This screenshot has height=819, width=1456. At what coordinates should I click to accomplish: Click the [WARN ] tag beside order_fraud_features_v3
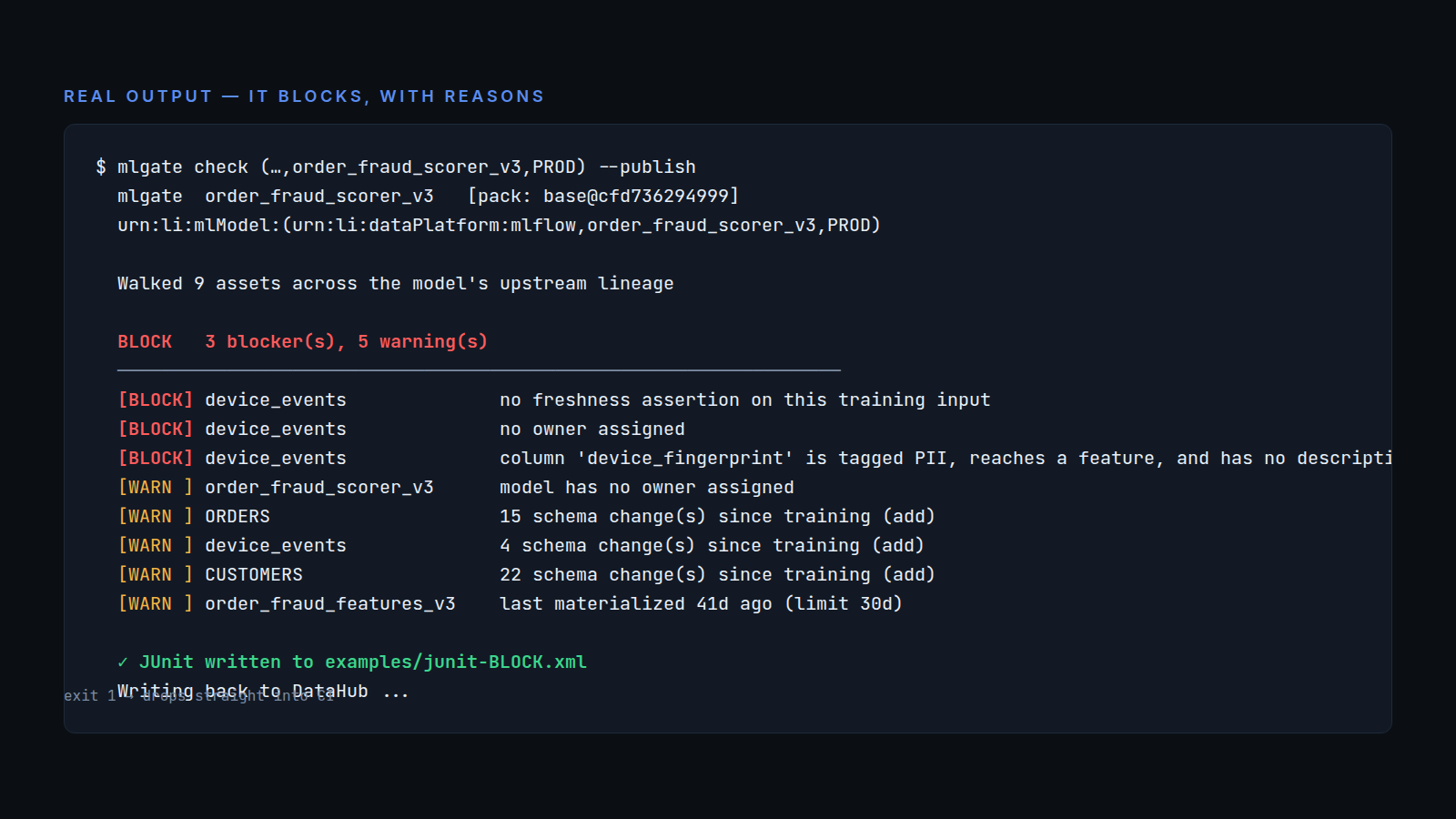point(156,604)
